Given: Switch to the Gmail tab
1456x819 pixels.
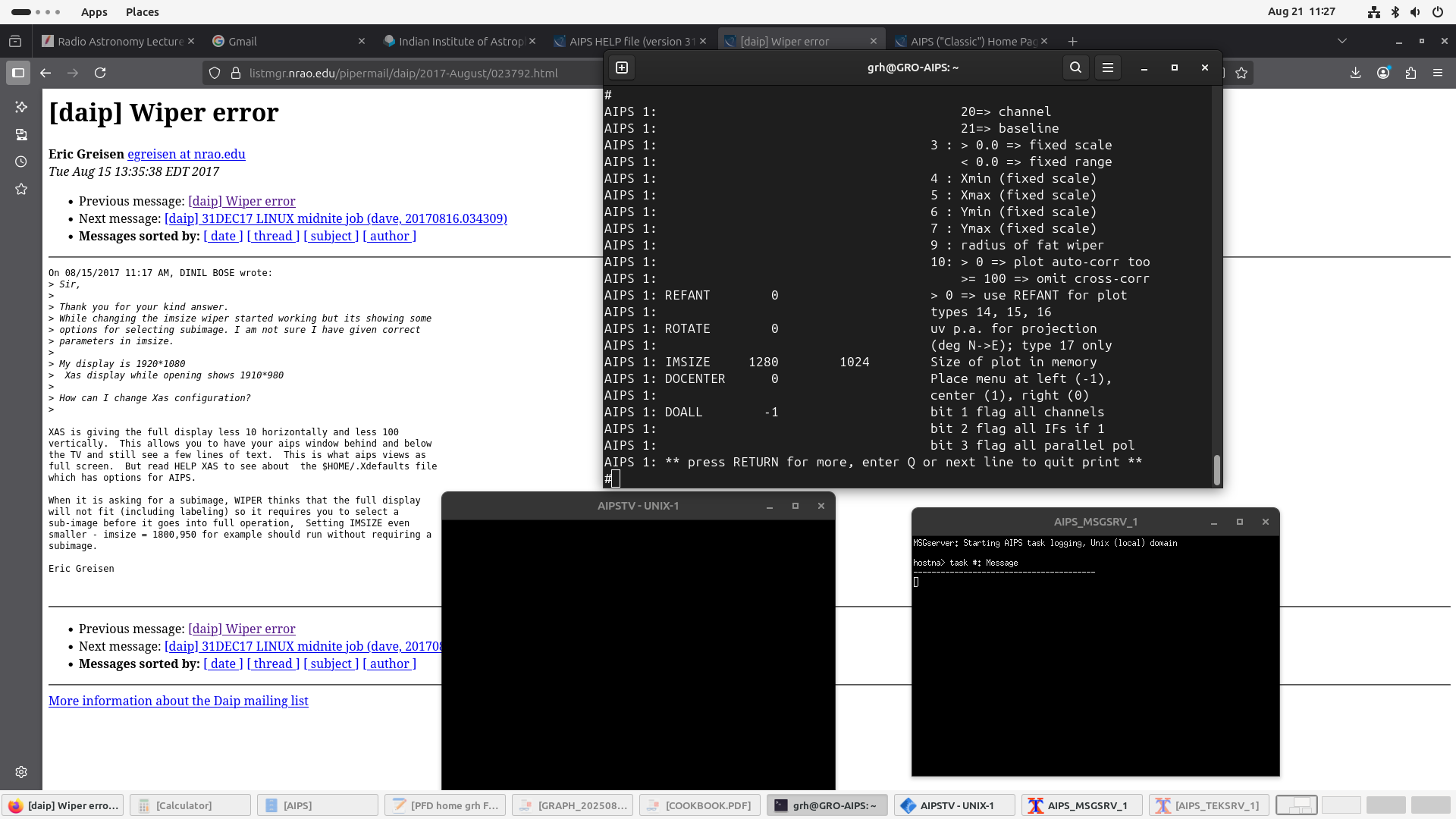Looking at the screenshot, I should [243, 41].
